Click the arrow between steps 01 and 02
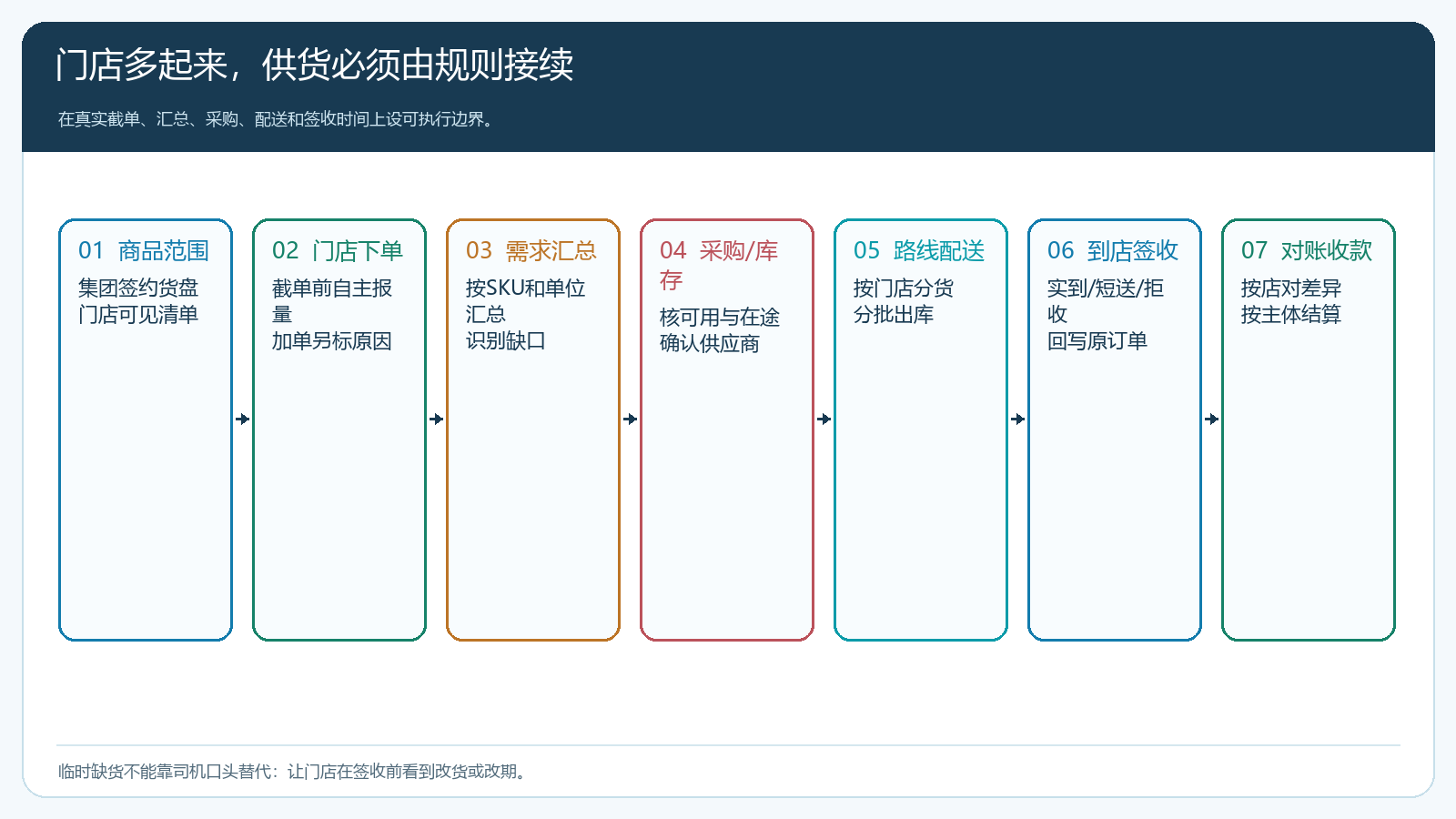Screen dimensions: 1456x819 pos(243,420)
